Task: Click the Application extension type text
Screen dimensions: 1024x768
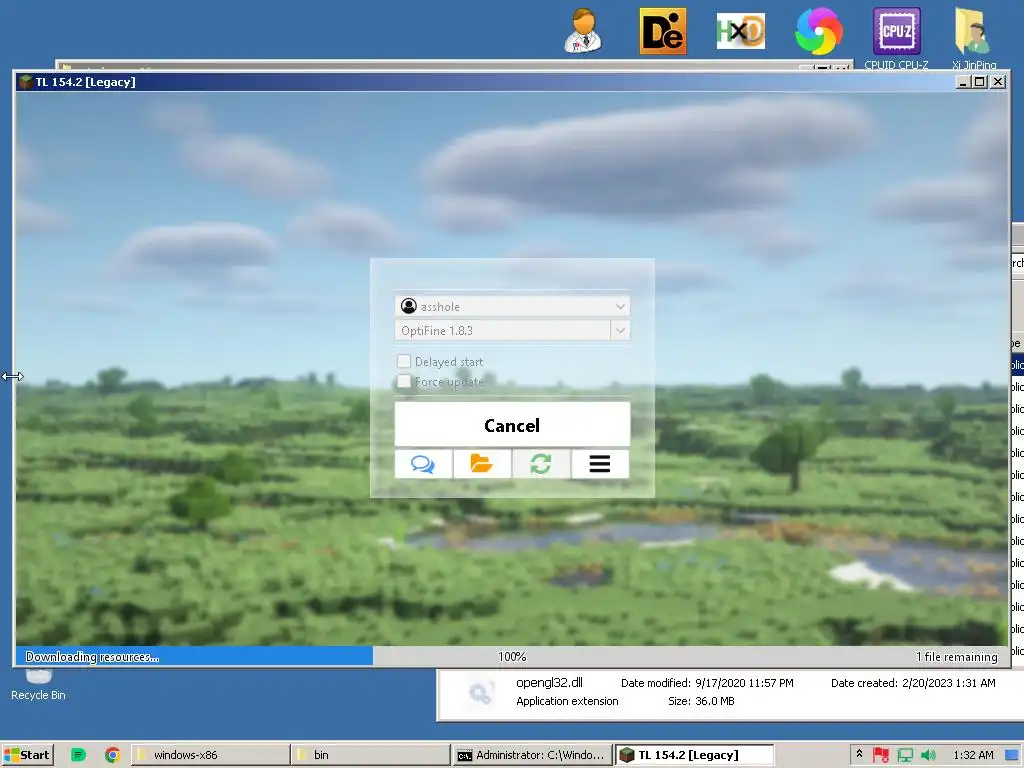Action: [567, 701]
